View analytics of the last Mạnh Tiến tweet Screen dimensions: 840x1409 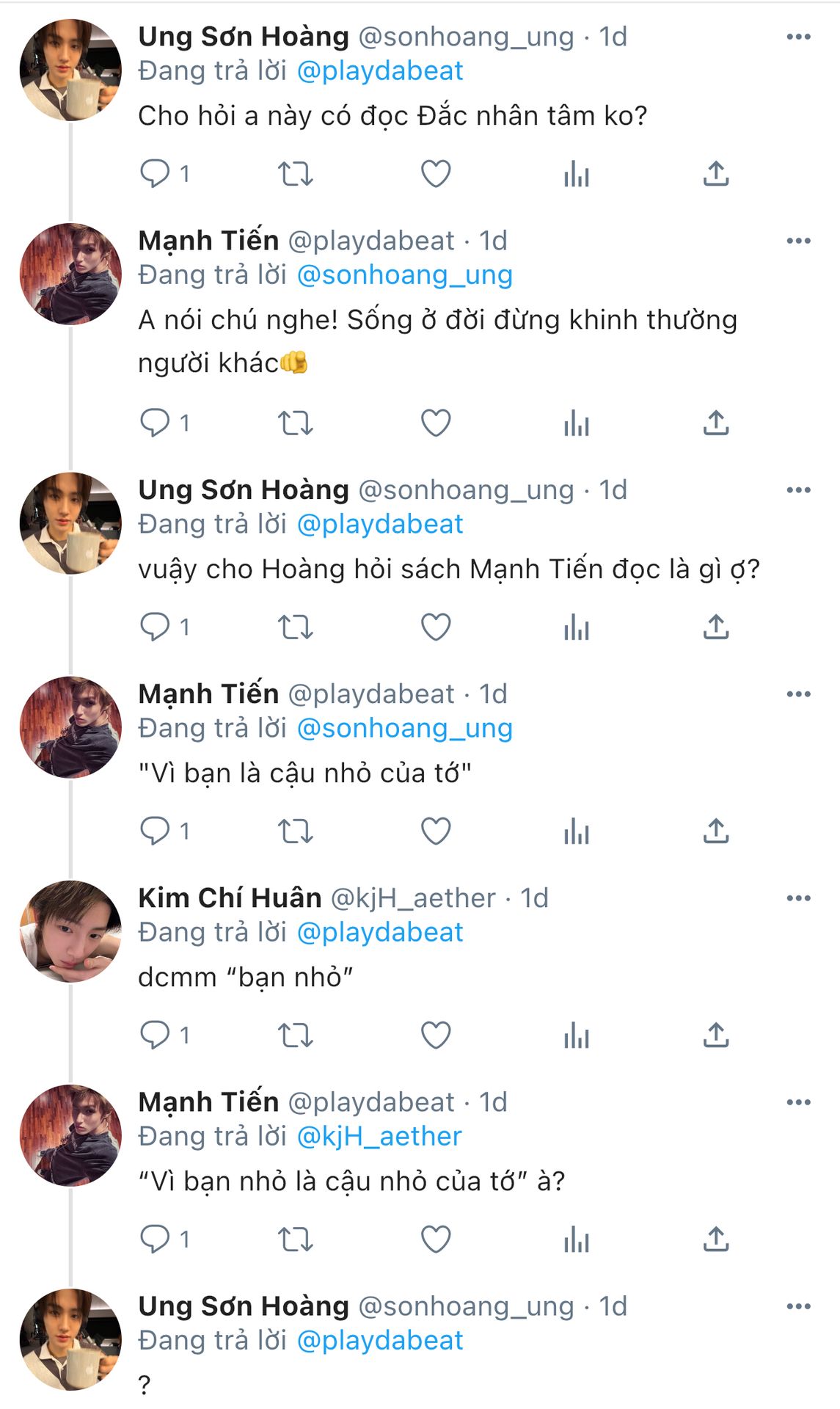point(577,1239)
